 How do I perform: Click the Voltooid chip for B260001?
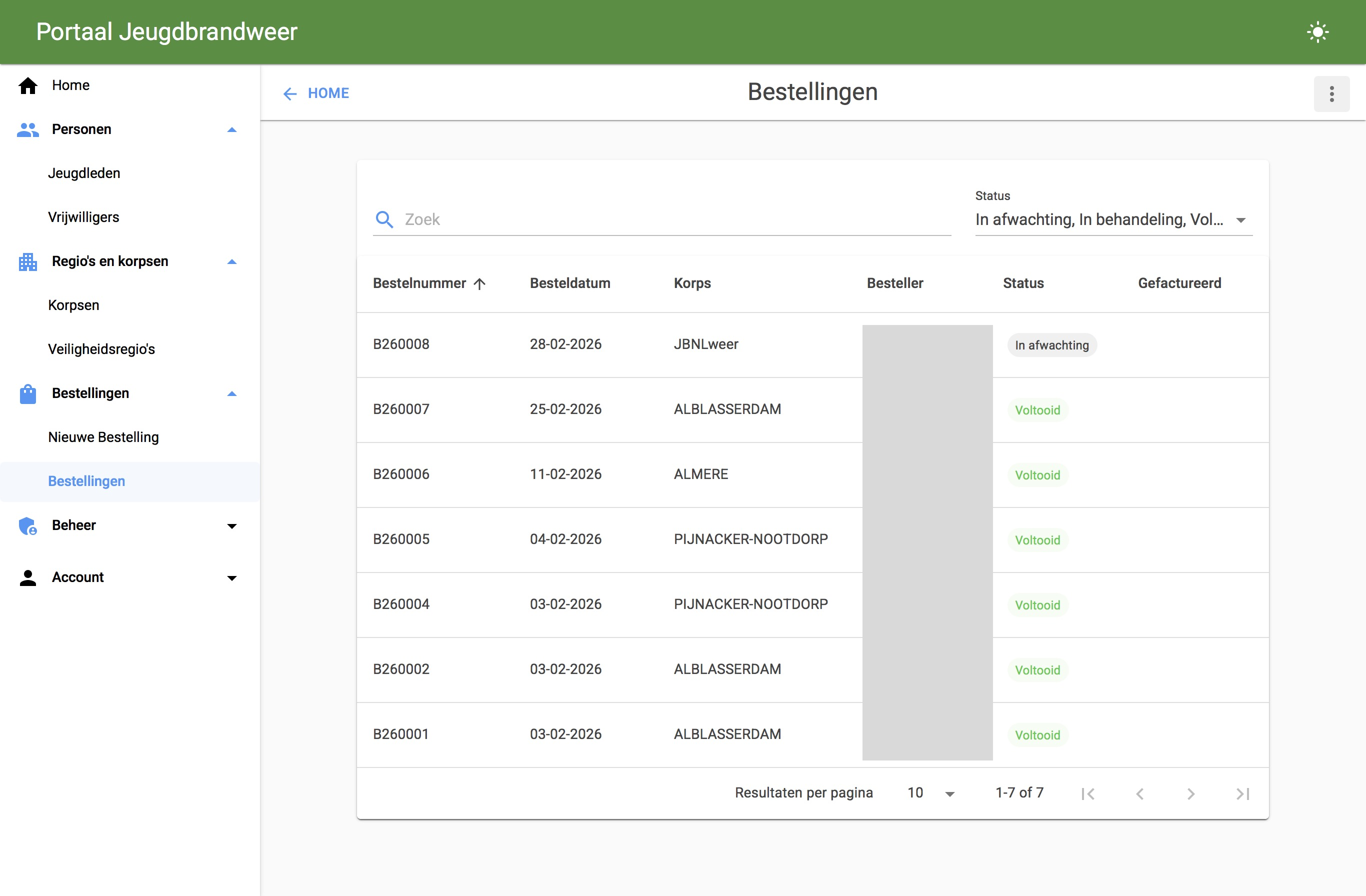[x=1037, y=735]
